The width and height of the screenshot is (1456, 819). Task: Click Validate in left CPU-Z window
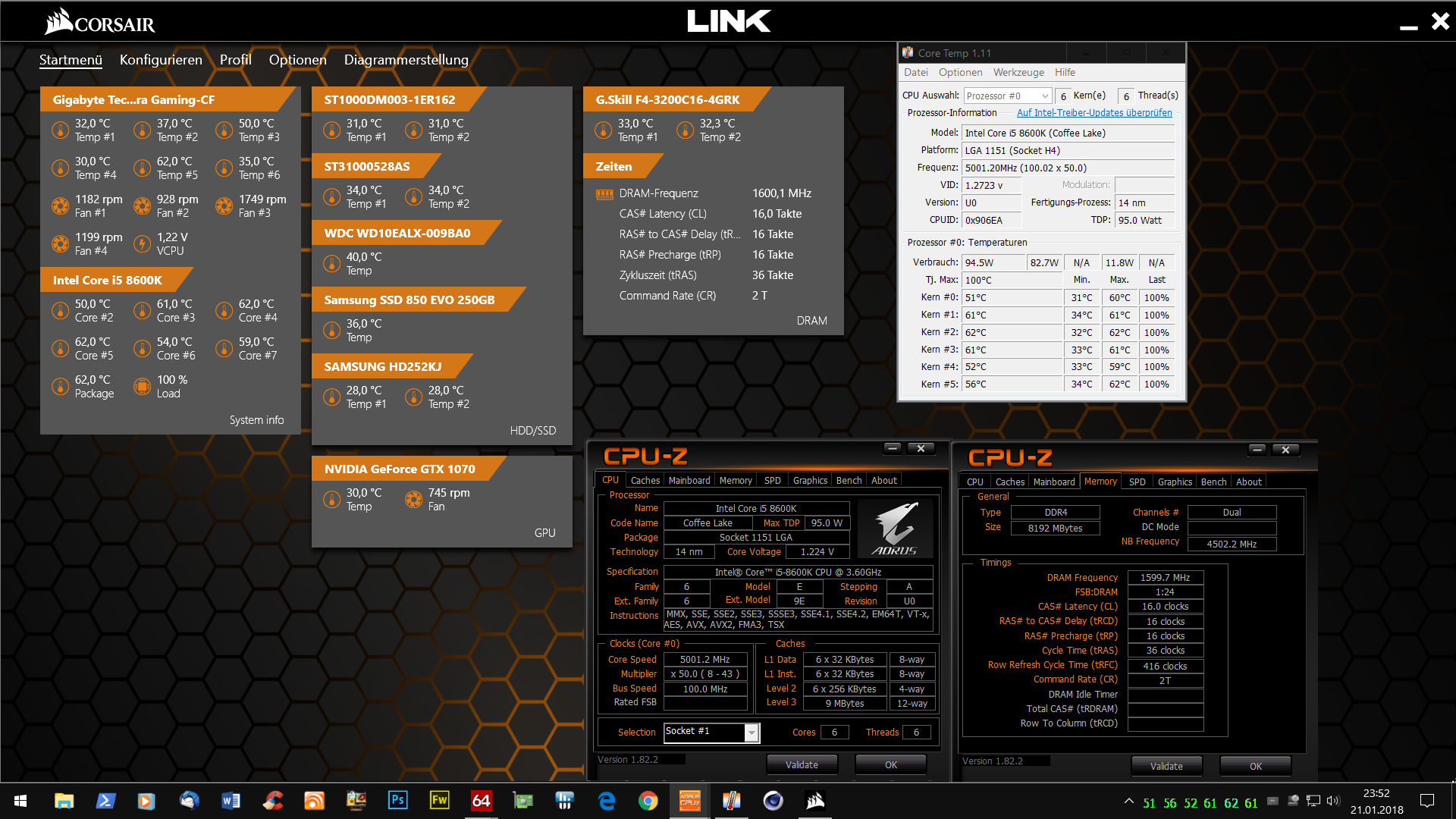click(801, 764)
